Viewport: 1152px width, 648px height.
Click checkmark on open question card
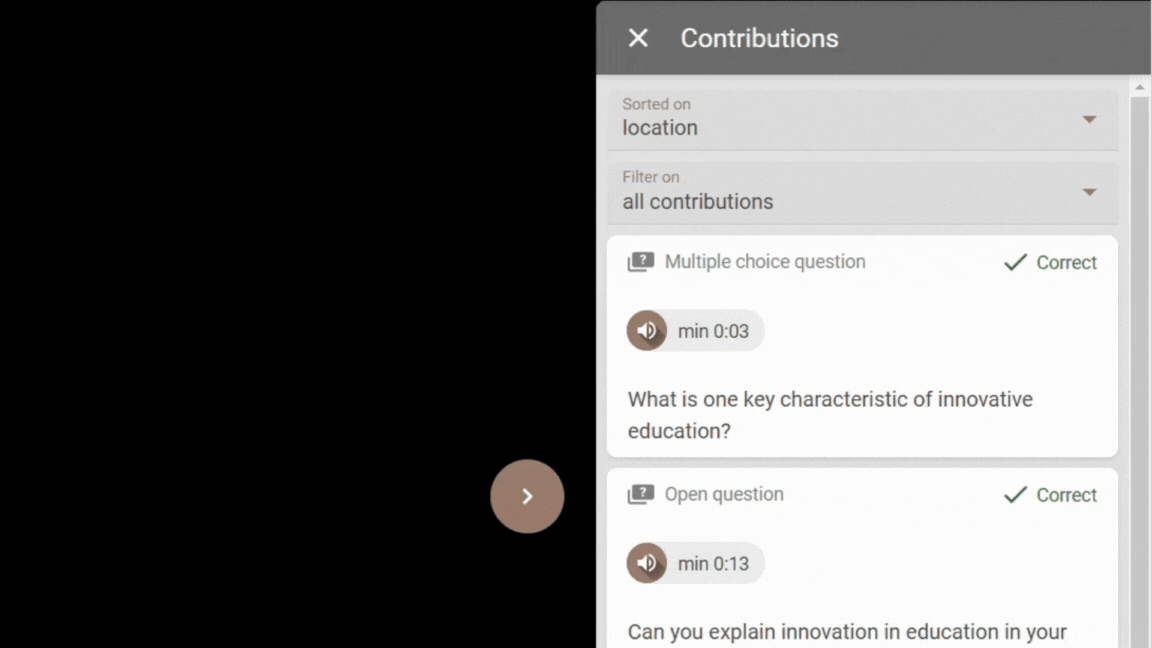pyautogui.click(x=1015, y=494)
